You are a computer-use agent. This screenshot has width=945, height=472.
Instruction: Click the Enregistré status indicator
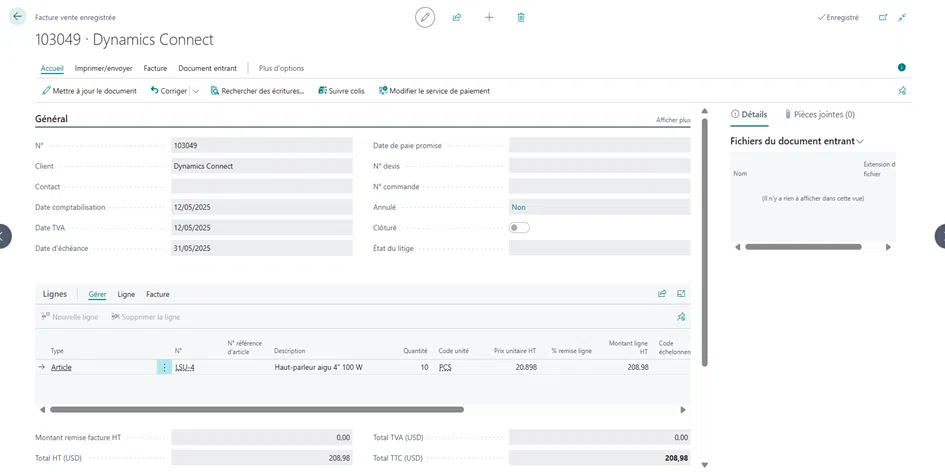pos(838,17)
